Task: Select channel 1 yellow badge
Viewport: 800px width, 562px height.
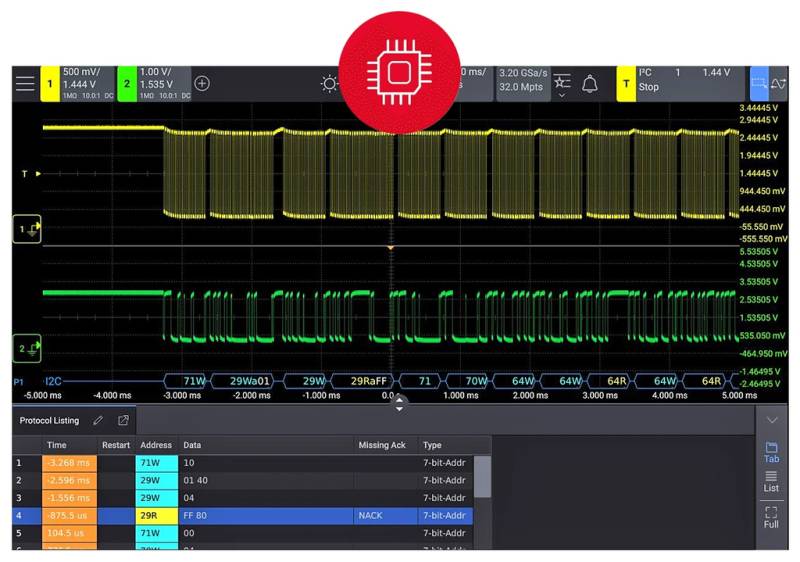Action: click(50, 84)
